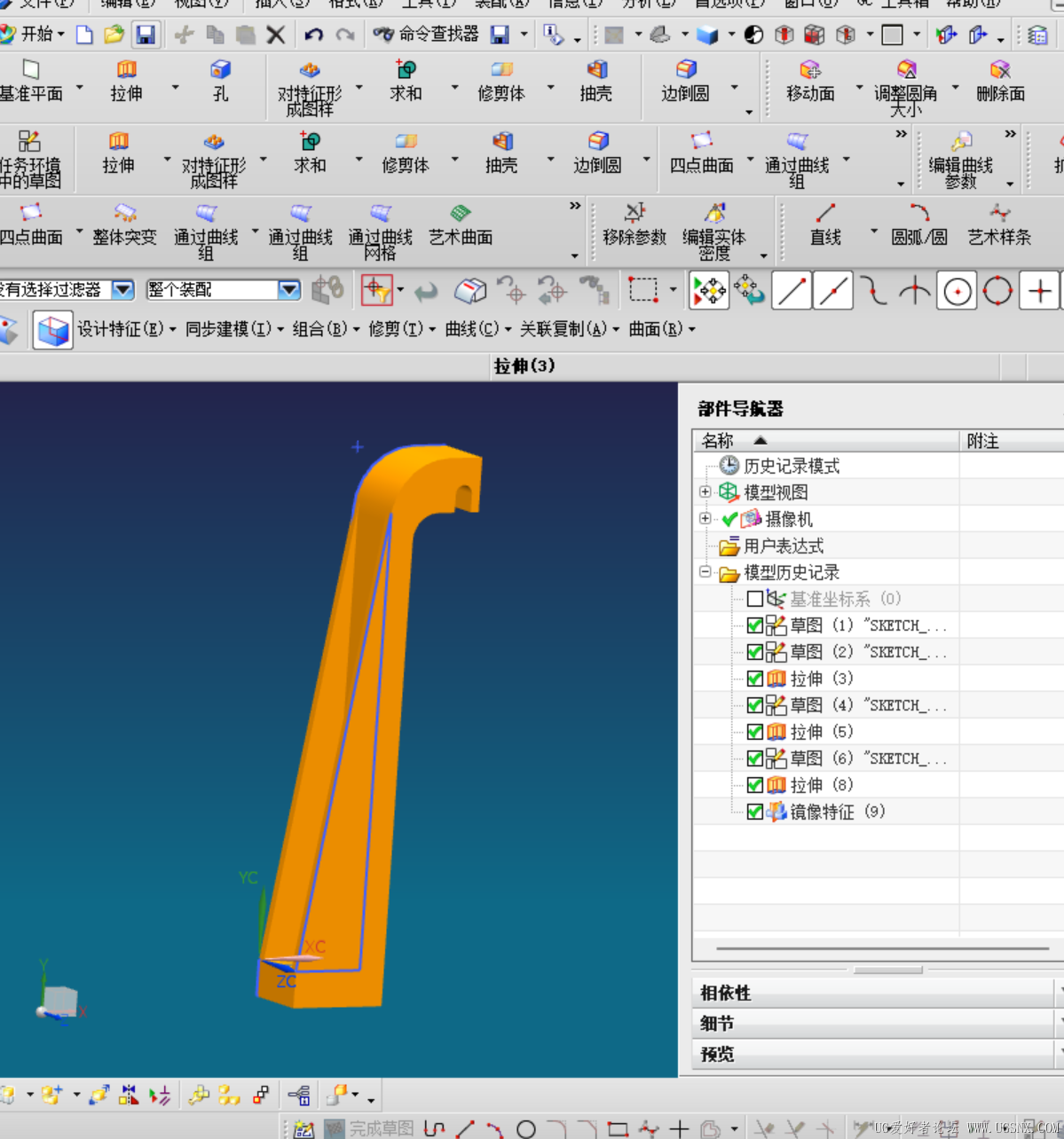Toggle the cross-shaped snap point icon
The image size is (1064, 1139).
click(x=1040, y=291)
